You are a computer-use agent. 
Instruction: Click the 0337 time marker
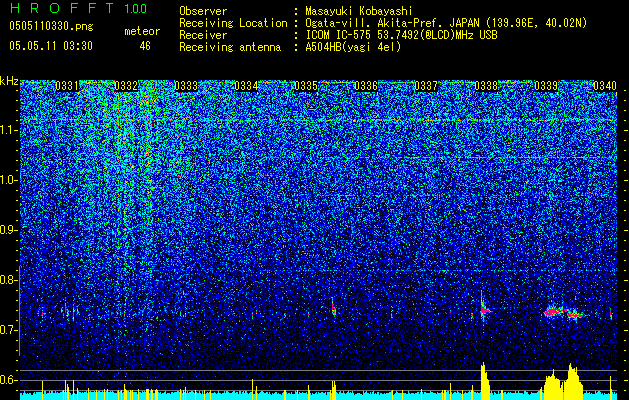[426, 86]
